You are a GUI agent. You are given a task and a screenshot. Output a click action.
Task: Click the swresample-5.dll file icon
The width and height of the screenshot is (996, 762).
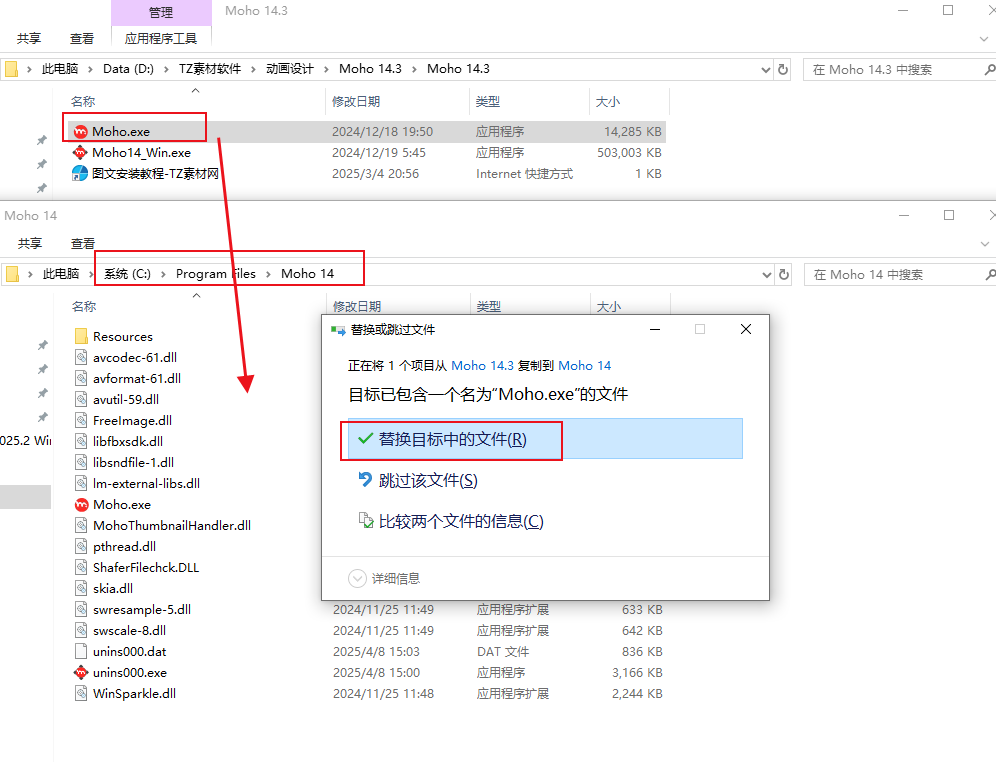(x=81, y=609)
